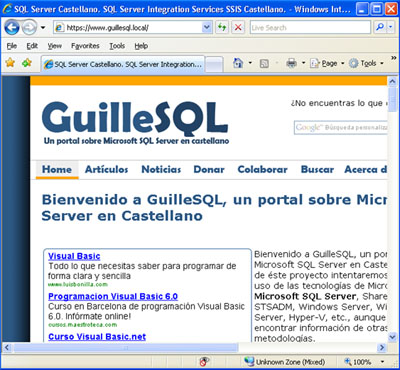Click the vertical scrollbar up arrow

pyautogui.click(x=392, y=81)
